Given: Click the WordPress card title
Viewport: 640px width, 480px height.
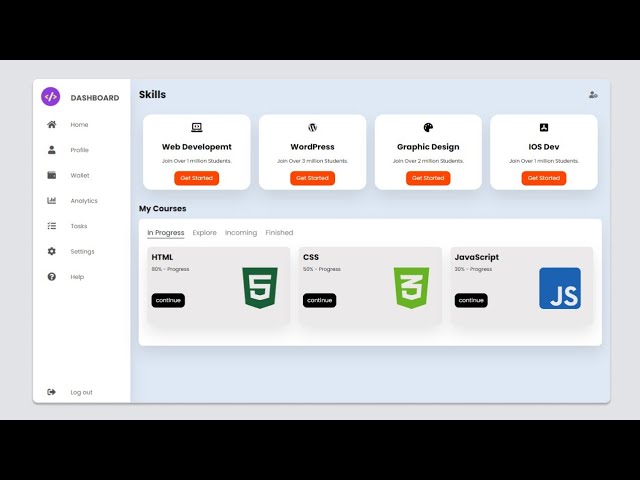Looking at the screenshot, I should click(x=312, y=147).
